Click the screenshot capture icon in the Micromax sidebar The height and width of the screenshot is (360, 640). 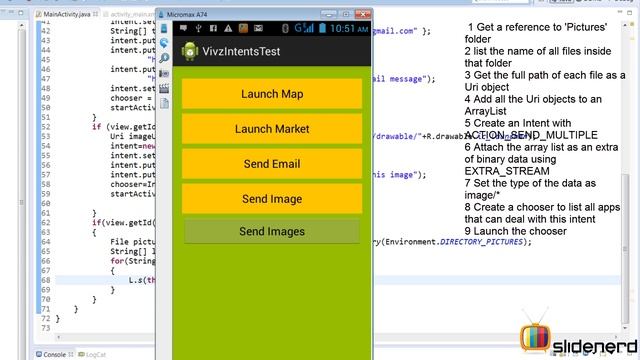(x=164, y=73)
